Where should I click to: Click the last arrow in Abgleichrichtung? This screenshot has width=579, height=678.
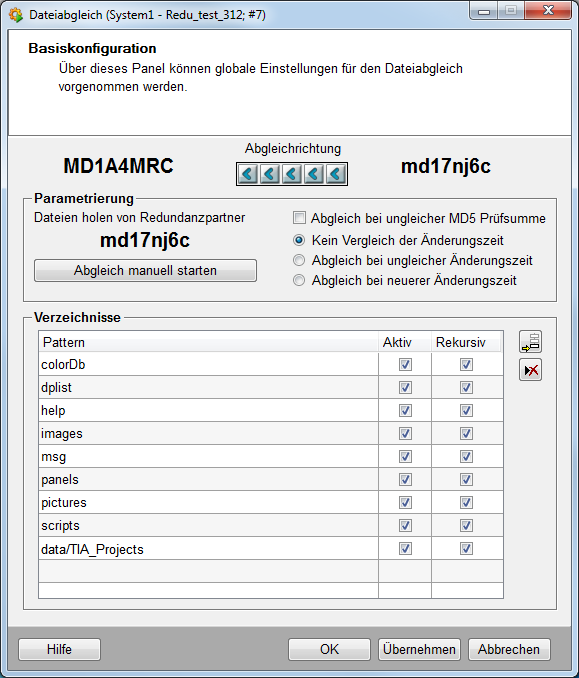[x=336, y=174]
